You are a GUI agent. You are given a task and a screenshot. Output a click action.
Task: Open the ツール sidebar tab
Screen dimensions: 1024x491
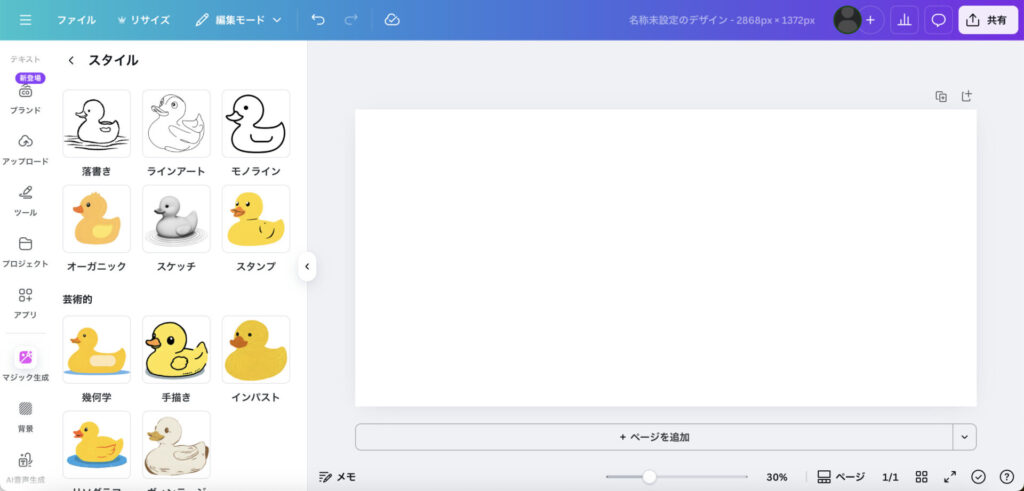[25, 200]
